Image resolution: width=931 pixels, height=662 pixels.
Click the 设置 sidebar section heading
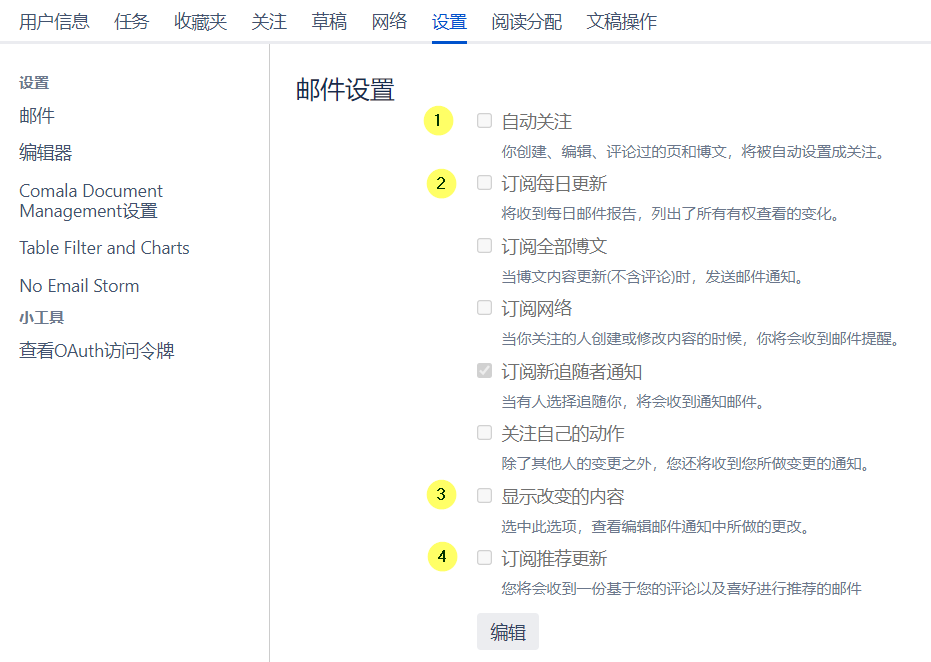34,83
